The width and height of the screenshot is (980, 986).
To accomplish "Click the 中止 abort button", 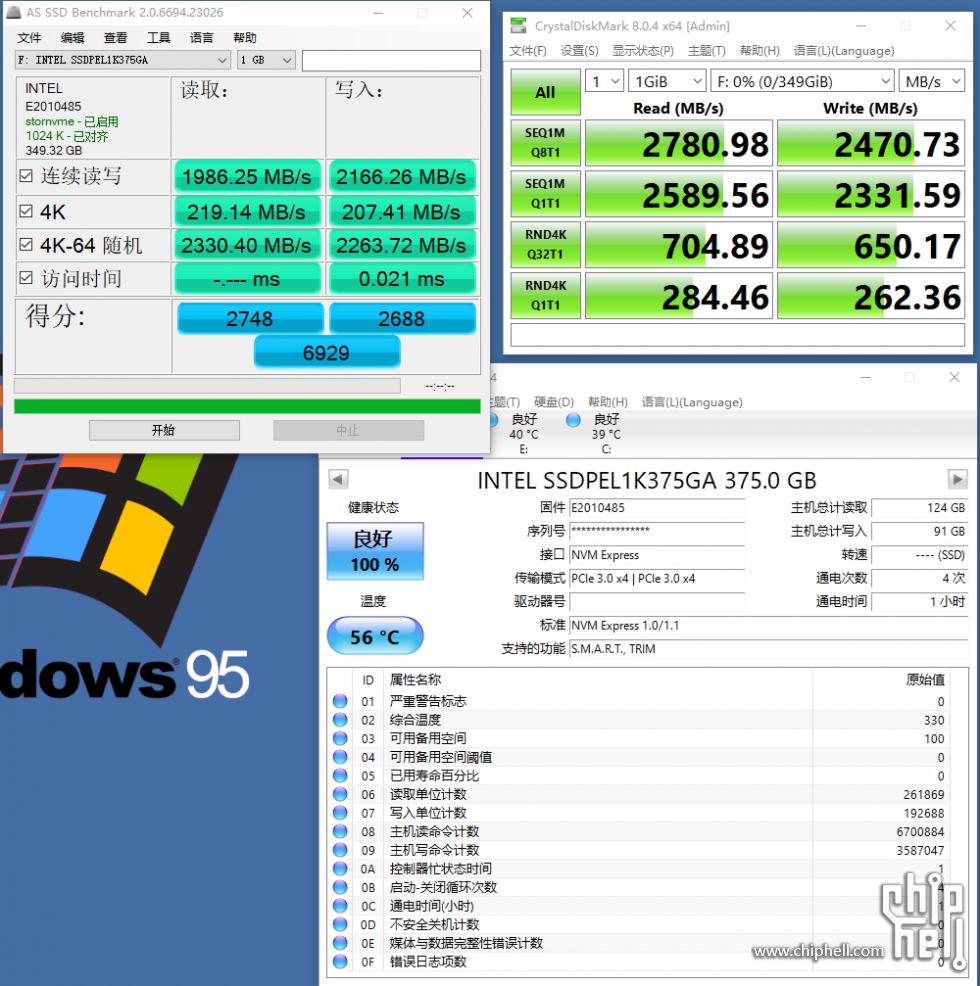I will [x=348, y=430].
